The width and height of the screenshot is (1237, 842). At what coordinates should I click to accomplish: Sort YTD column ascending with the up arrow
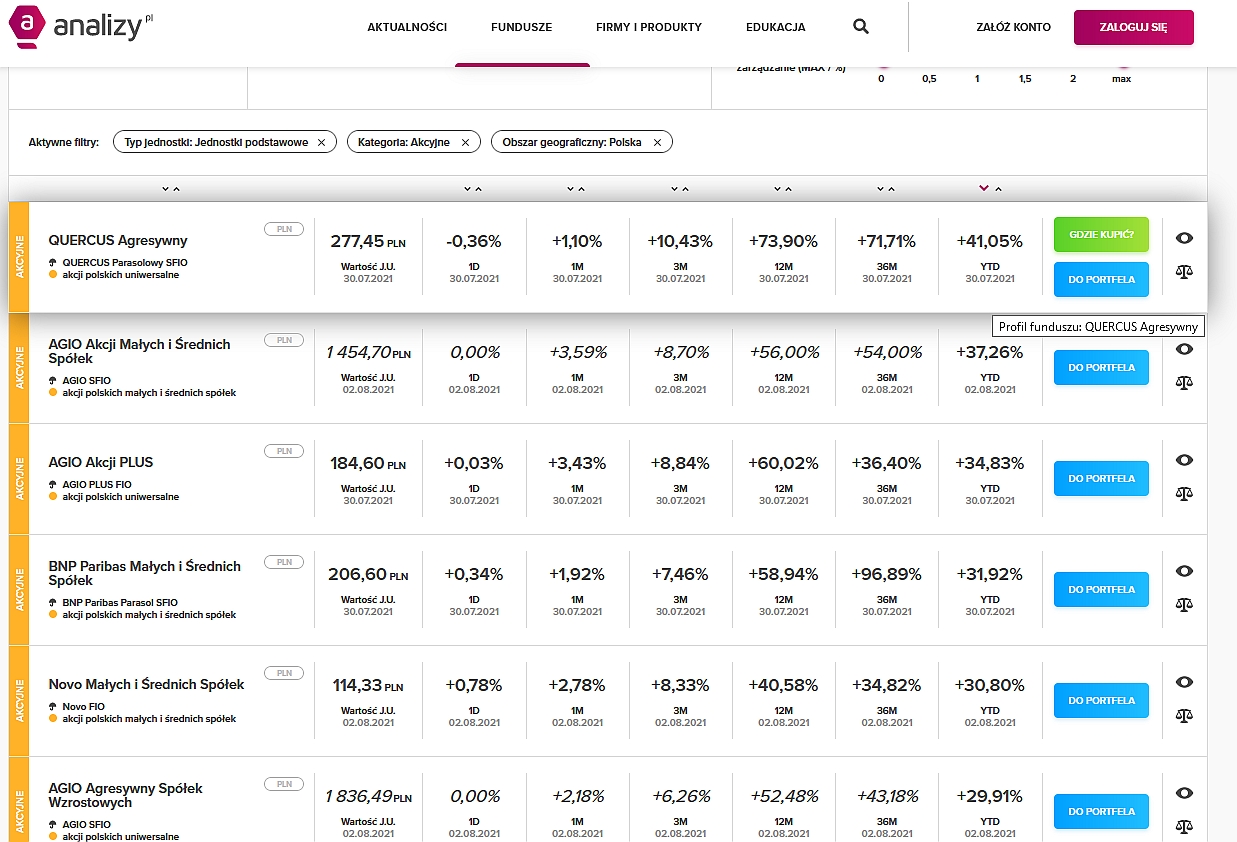[x=997, y=188]
